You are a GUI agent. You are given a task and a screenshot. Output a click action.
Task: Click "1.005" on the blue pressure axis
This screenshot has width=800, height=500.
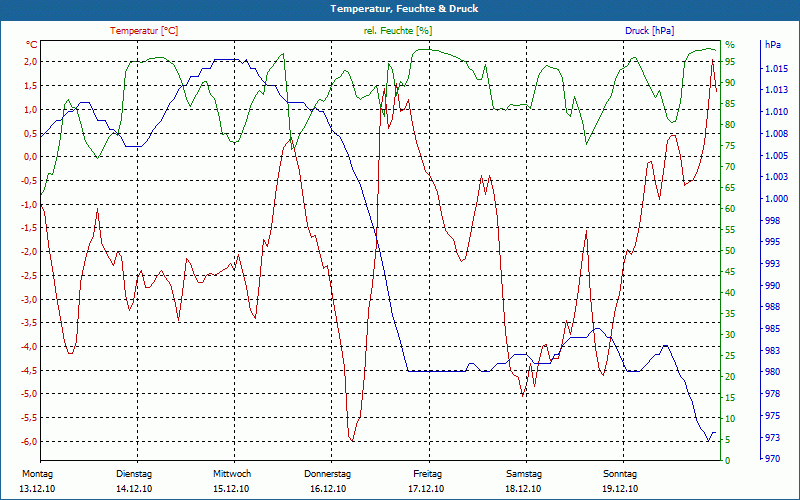point(776,156)
